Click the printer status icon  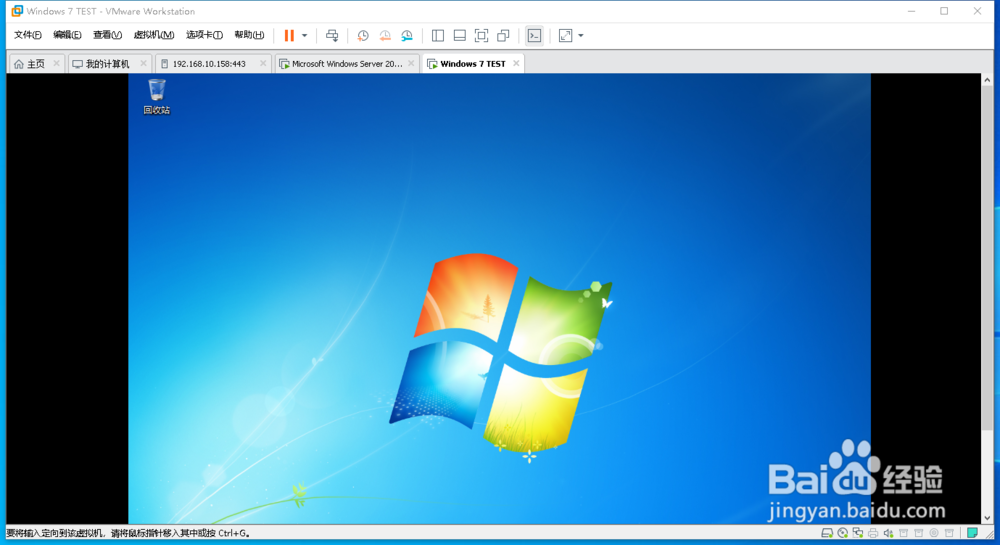[x=873, y=533]
